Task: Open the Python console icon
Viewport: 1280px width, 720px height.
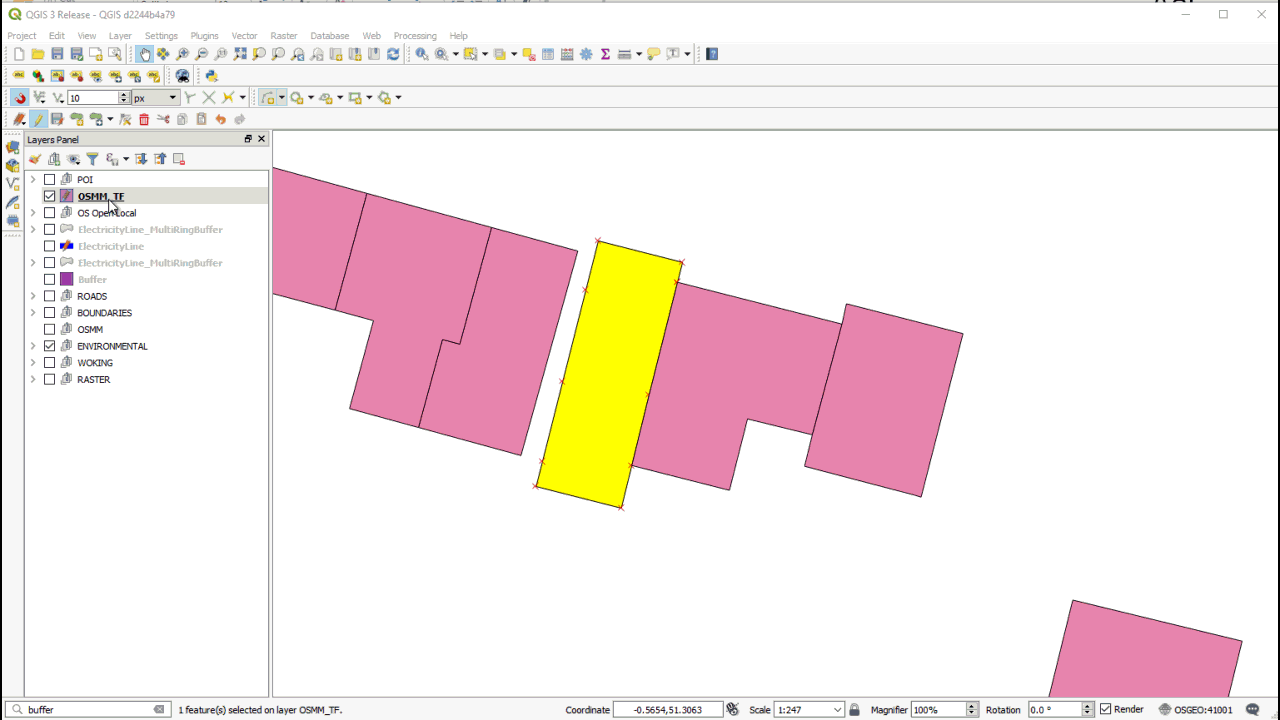Action: (x=211, y=76)
